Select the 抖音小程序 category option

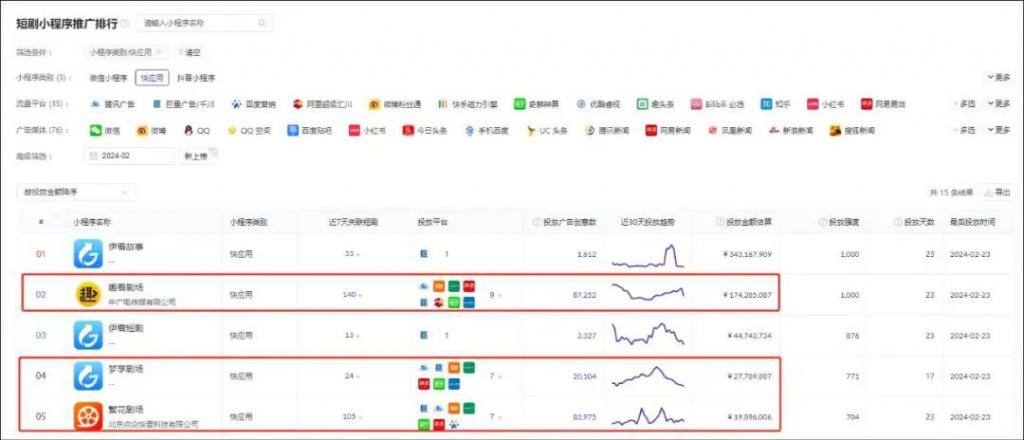[195, 78]
